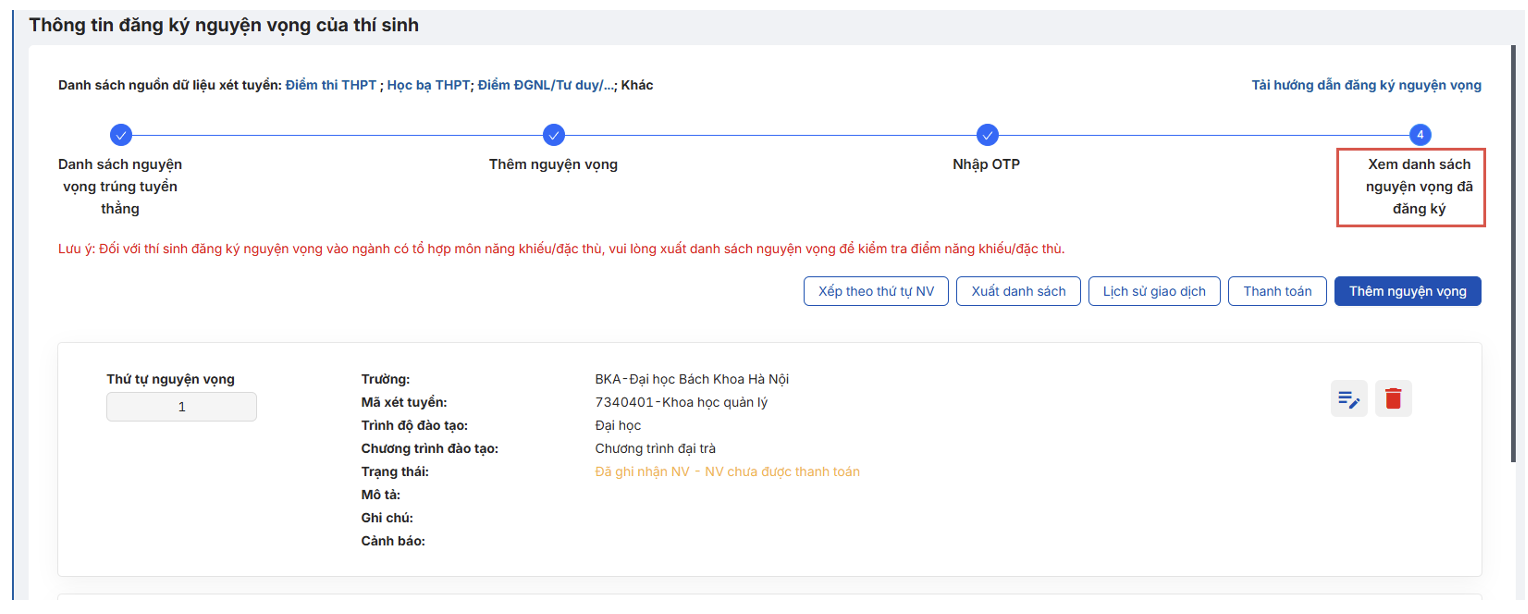
Task: Export list with Xuất danh sách button
Action: coord(1018,291)
